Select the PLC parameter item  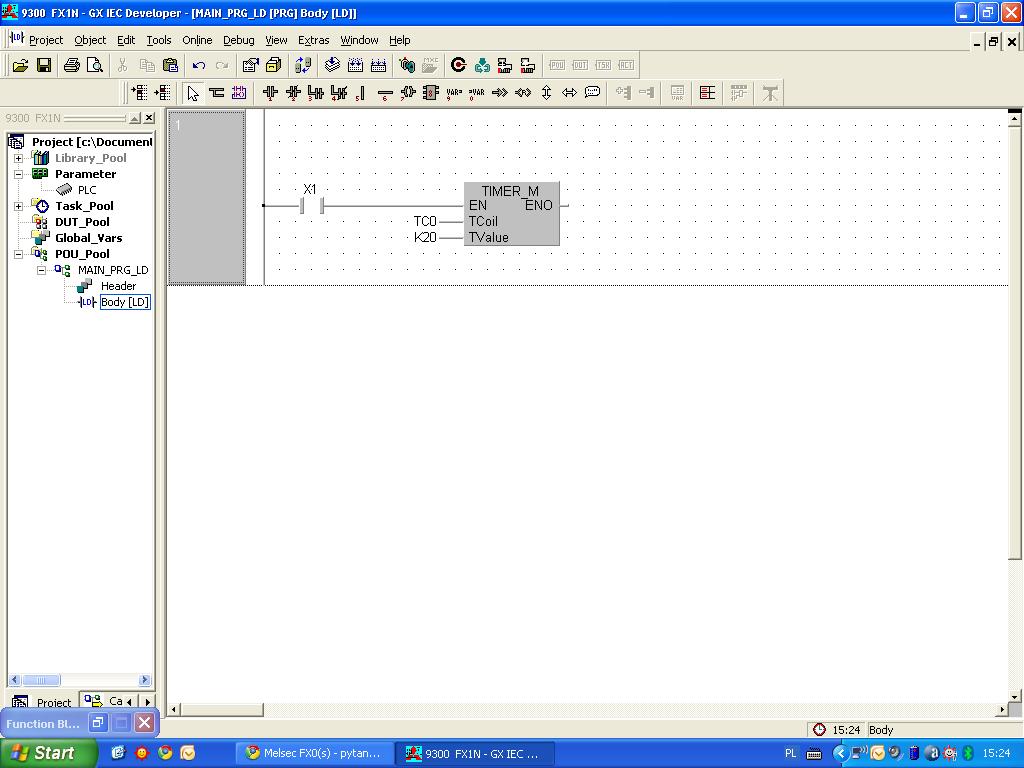[x=87, y=190]
